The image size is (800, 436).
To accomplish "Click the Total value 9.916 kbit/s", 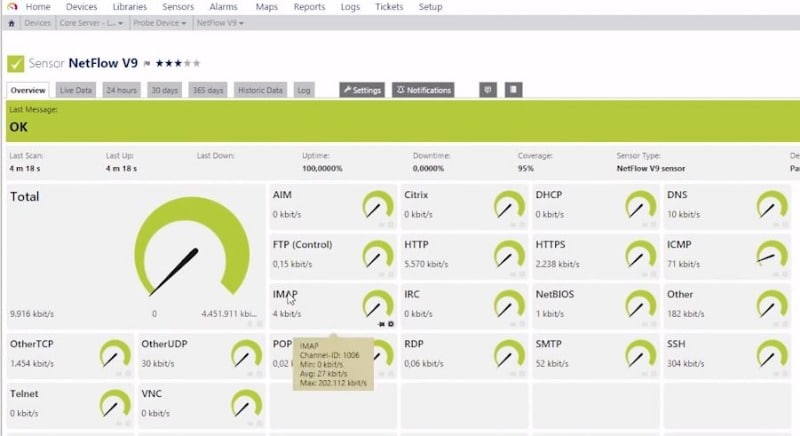I will tap(32, 314).
